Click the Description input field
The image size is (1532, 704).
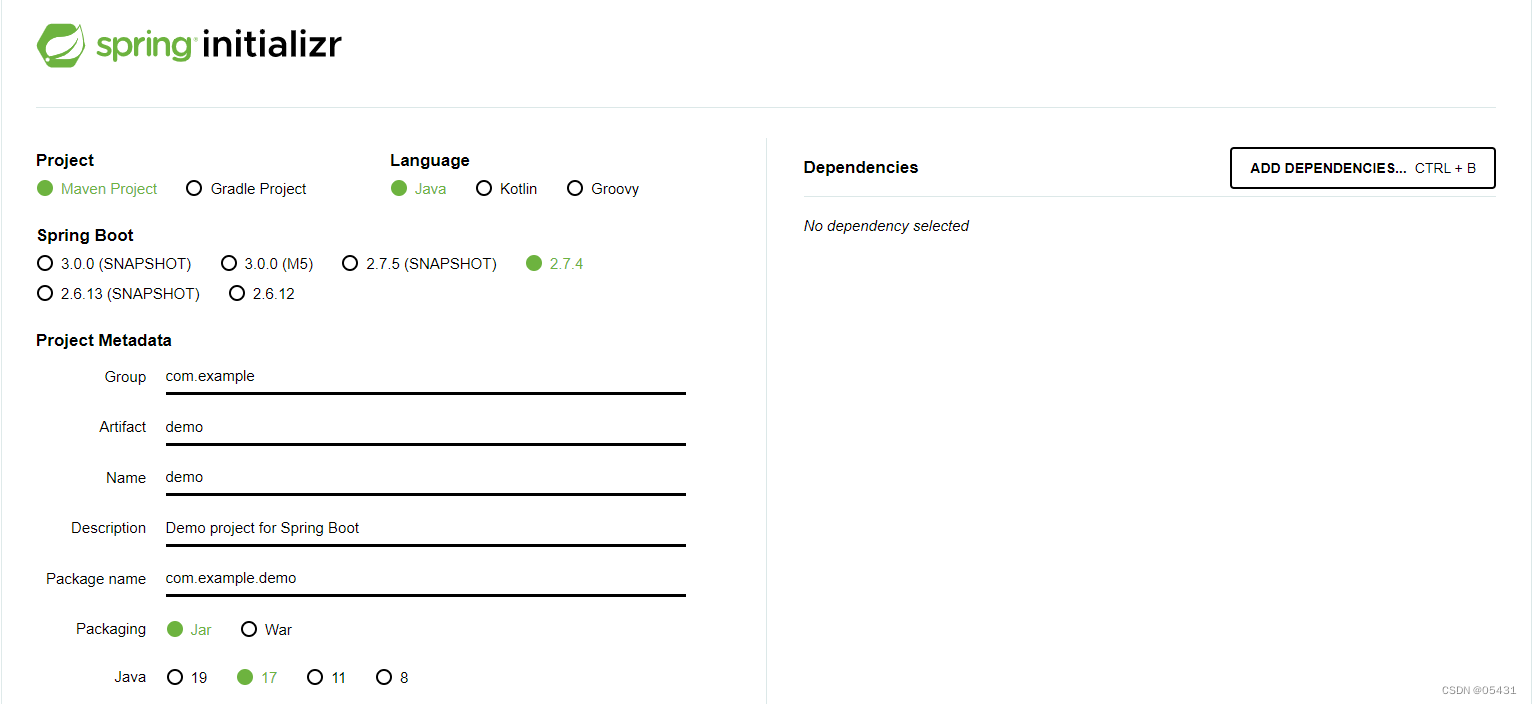point(425,529)
